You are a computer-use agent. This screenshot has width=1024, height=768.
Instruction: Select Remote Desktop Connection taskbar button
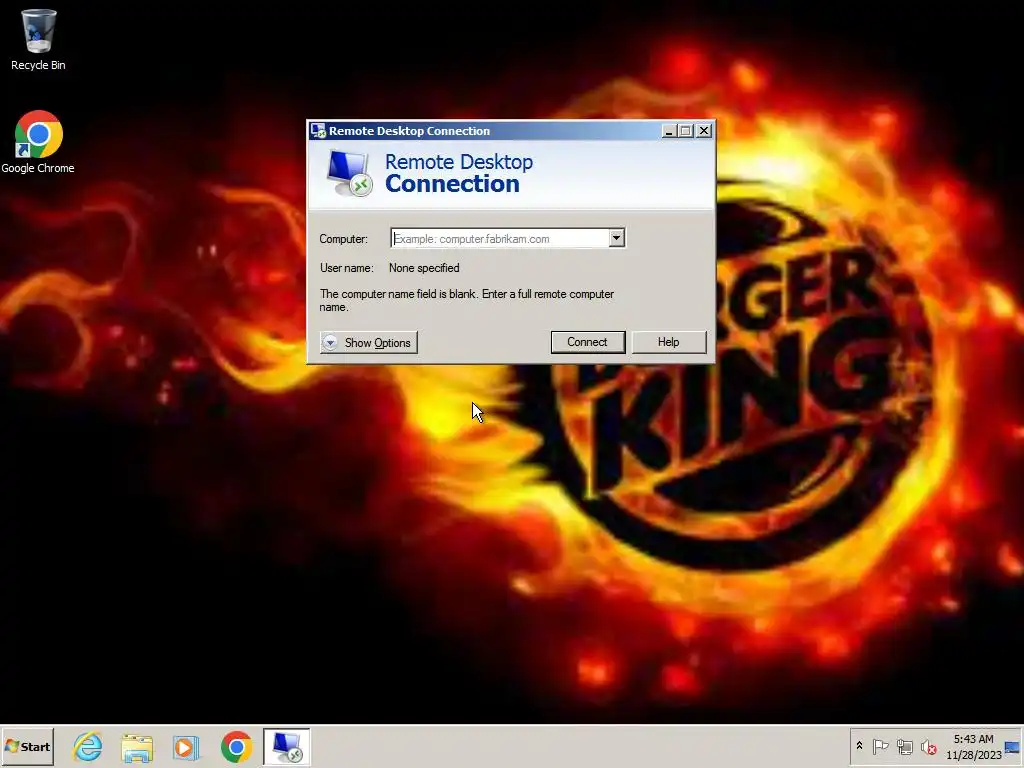[287, 746]
